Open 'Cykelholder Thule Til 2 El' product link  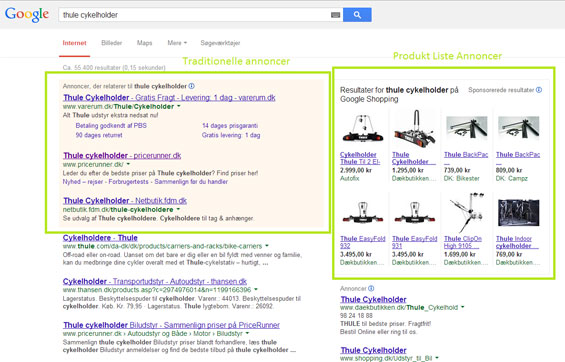(360, 158)
